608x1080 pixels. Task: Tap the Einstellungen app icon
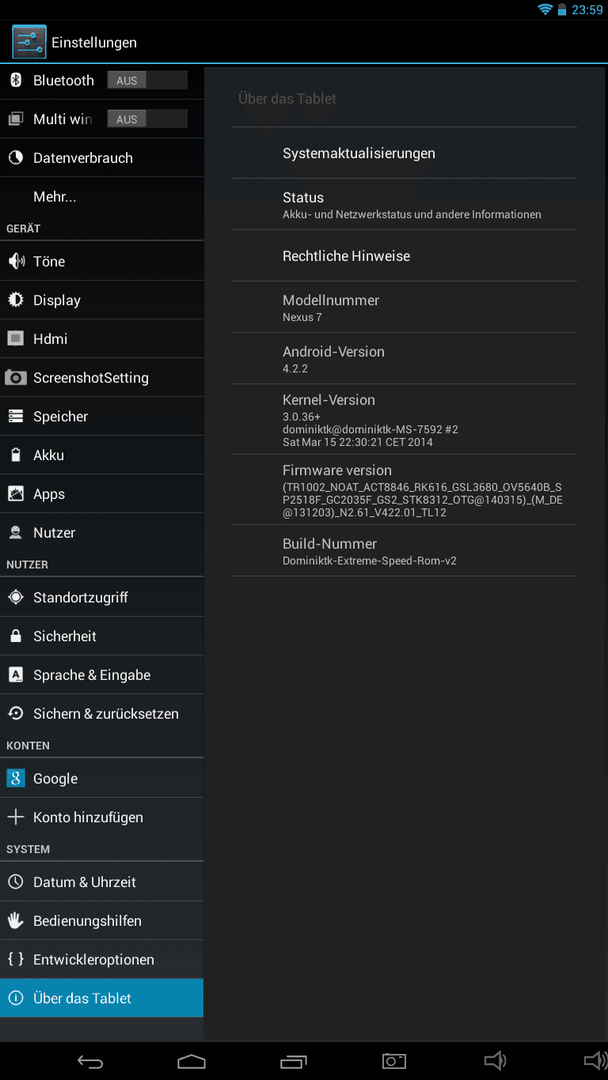[x=29, y=42]
